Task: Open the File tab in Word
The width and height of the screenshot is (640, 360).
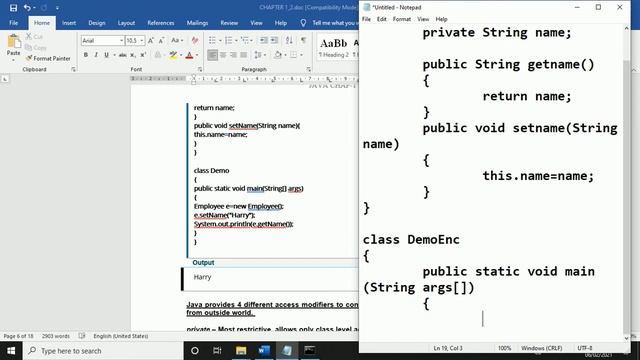Action: (13, 23)
